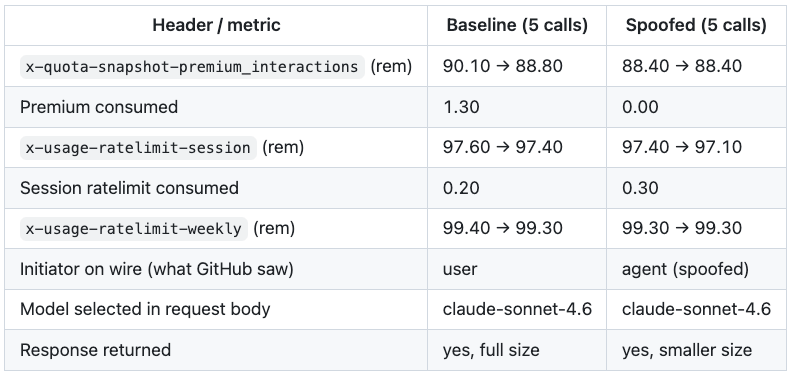The height and width of the screenshot is (375, 792).
Task: Click the 'Spoofed (5 calls)' column header
Action: coord(696,25)
